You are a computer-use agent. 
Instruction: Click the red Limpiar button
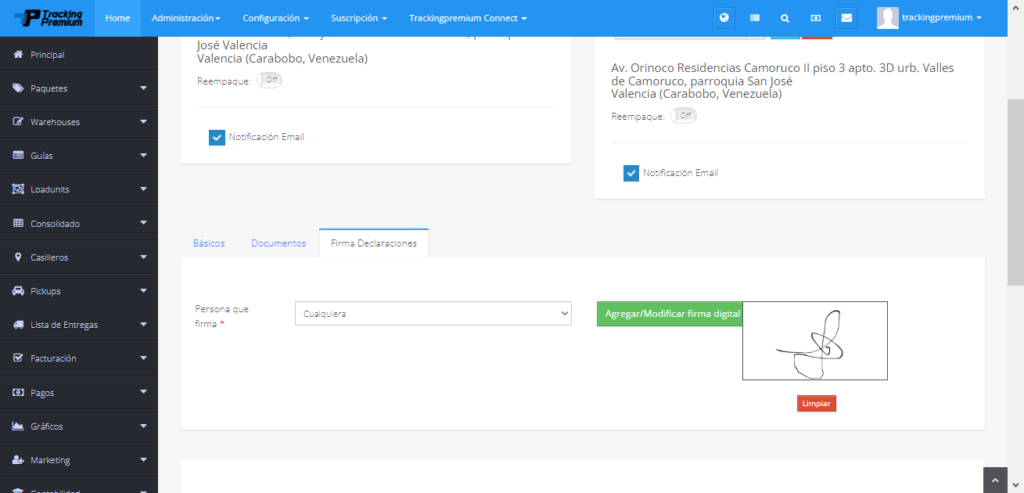(816, 404)
